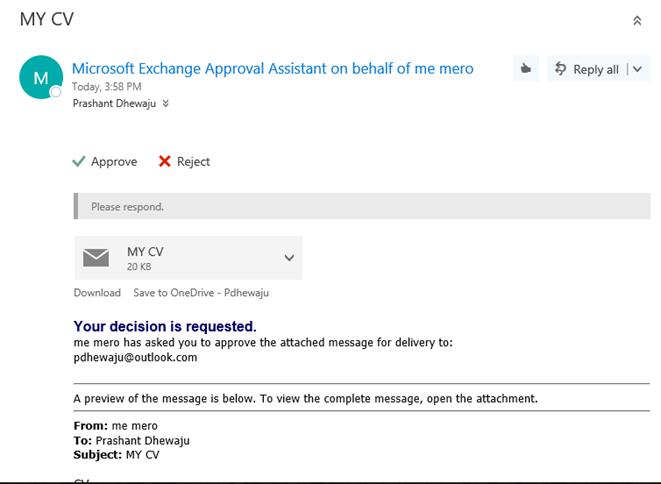This screenshot has height=484, width=661.
Task: Click the MY CV attachment name
Action: click(x=145, y=252)
